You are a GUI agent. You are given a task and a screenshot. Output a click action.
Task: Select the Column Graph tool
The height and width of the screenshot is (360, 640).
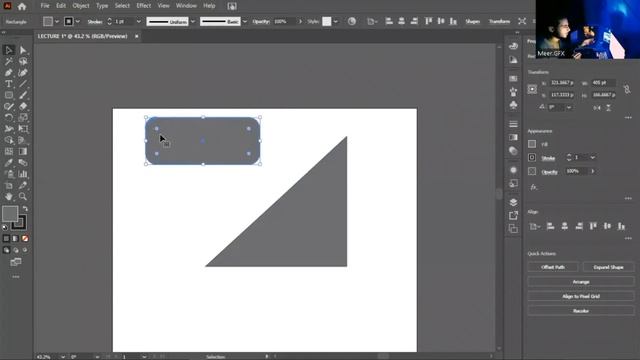(23, 174)
